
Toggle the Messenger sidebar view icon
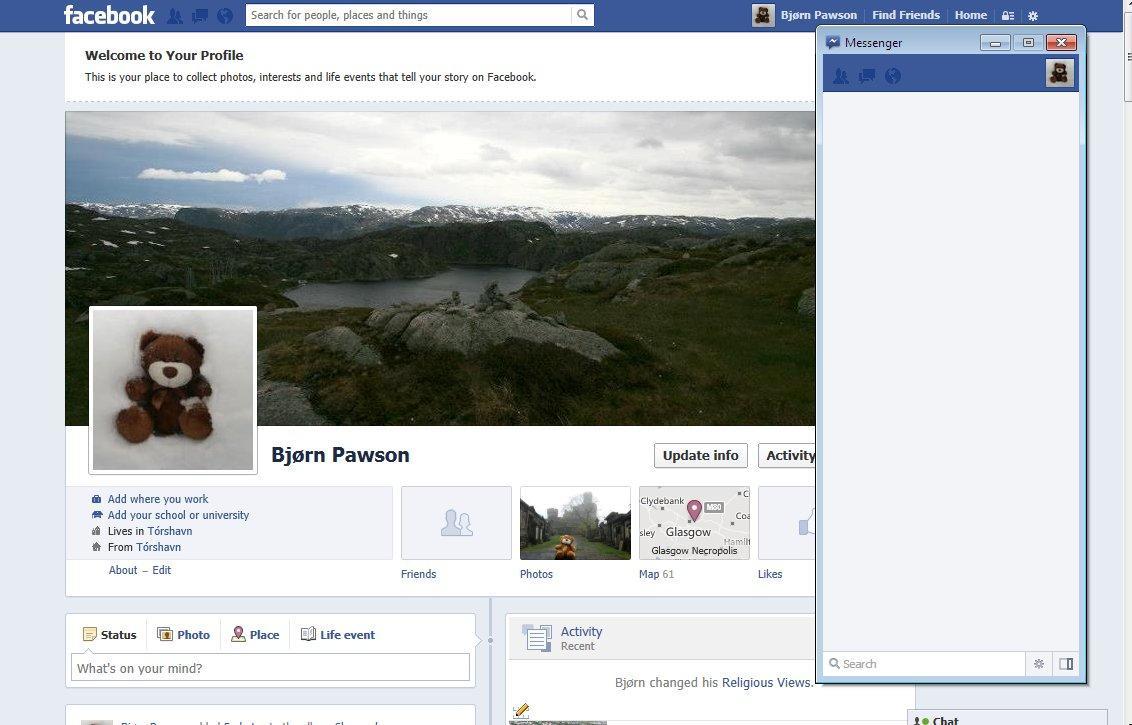(1066, 663)
